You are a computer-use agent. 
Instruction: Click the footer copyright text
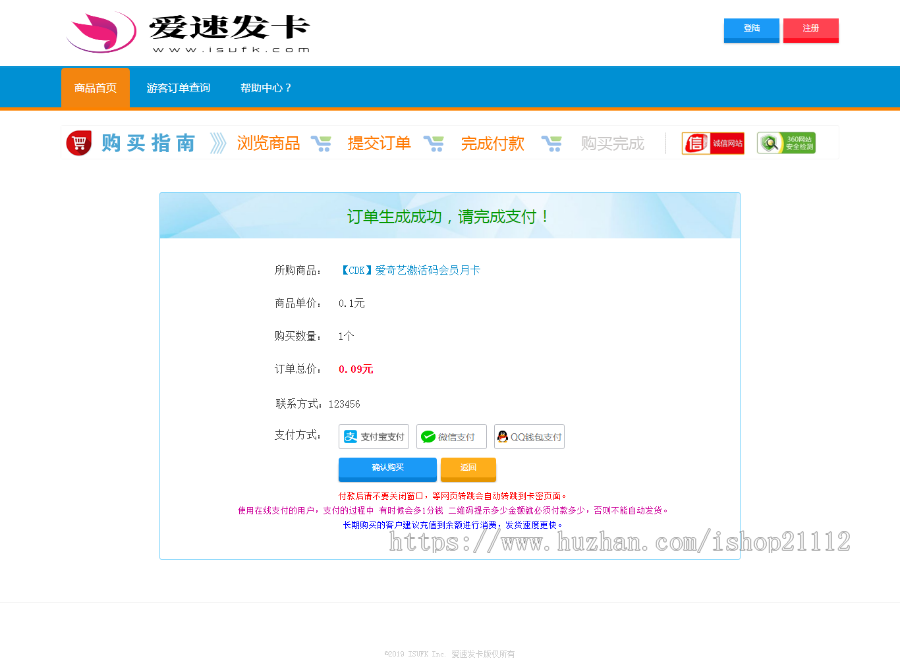tap(449, 654)
